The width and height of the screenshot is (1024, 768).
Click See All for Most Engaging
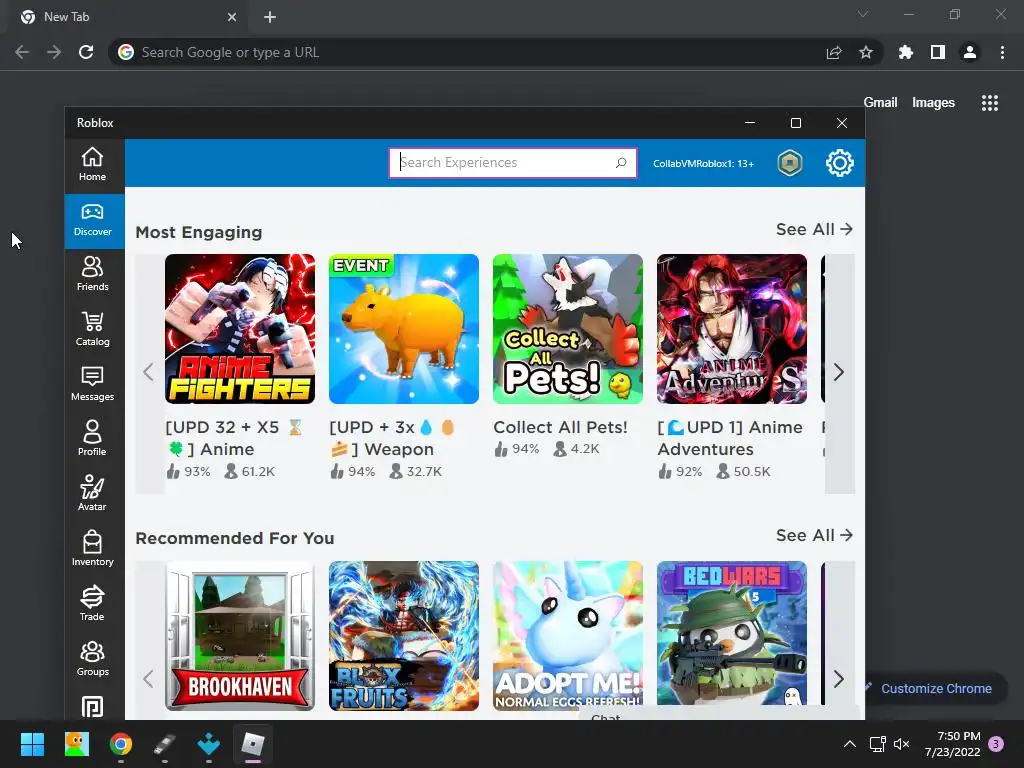(x=814, y=229)
